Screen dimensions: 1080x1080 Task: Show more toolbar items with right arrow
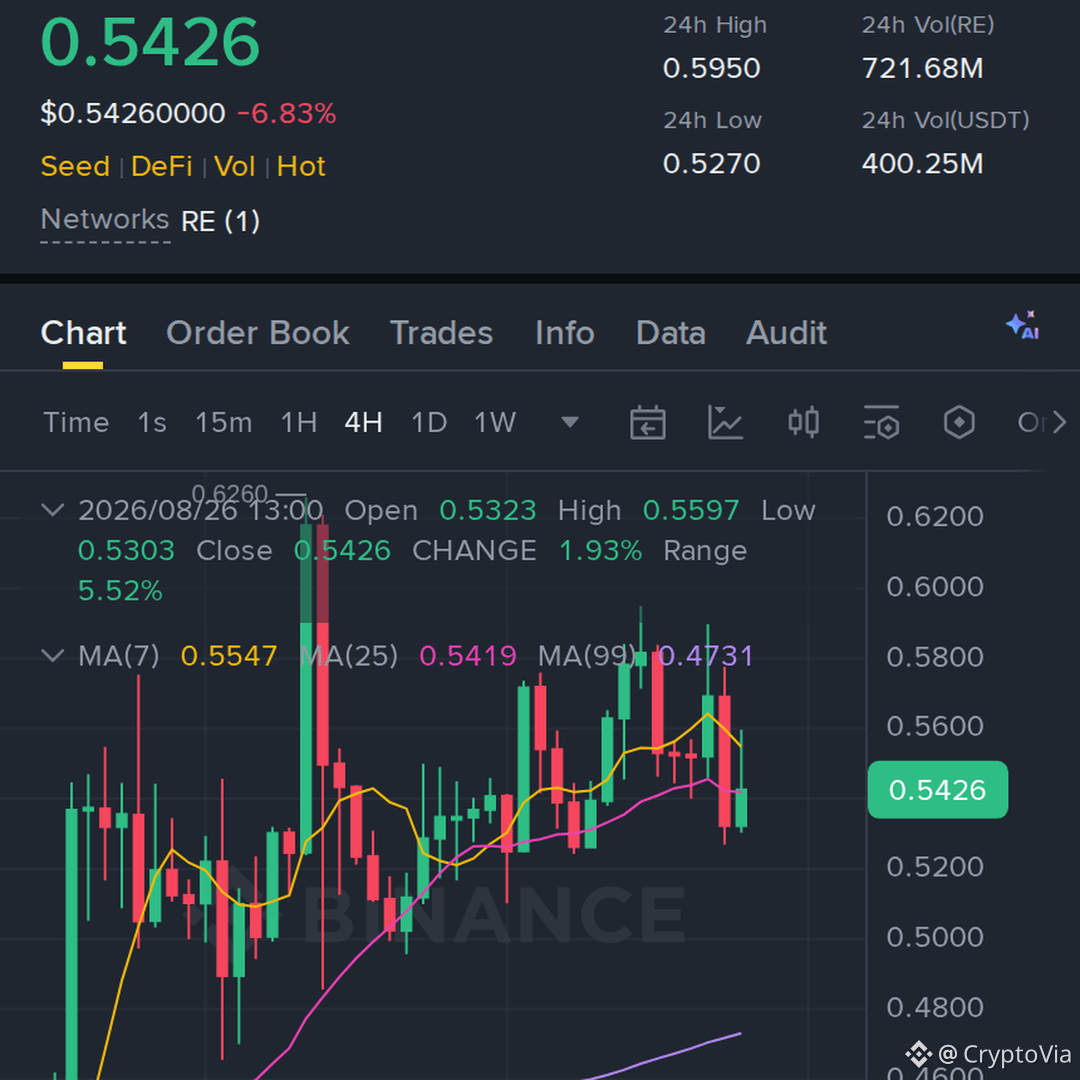coord(1059,422)
